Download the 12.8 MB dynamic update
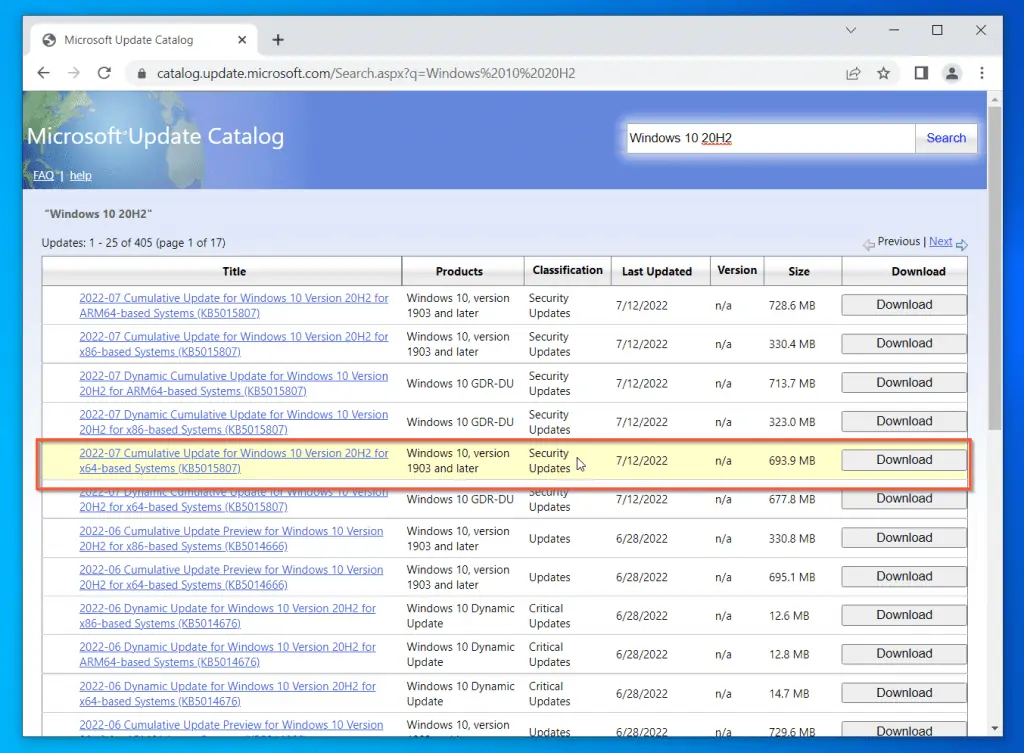 point(904,653)
